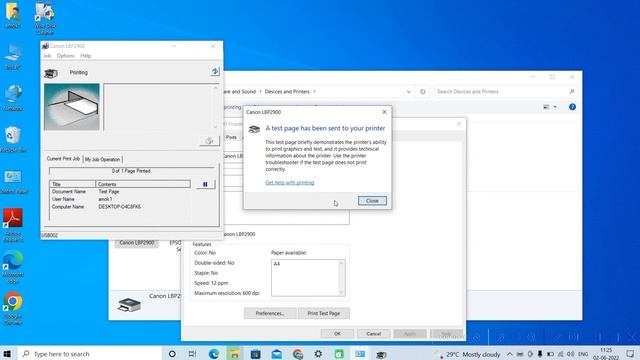The image size is (640, 360).
Task: Expand chevron after Devices and Printers breadcrumb
Action: coord(314,91)
